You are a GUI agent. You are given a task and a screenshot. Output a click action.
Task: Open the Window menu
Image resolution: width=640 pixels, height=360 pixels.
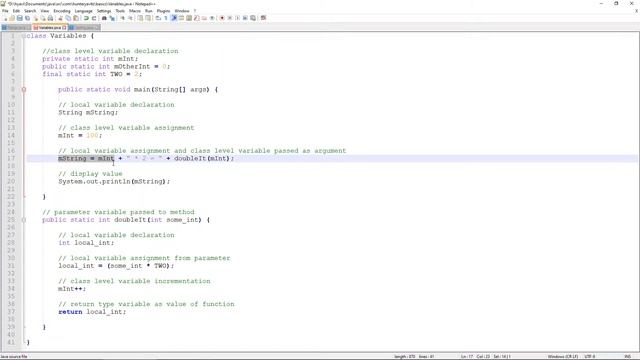tap(182, 11)
